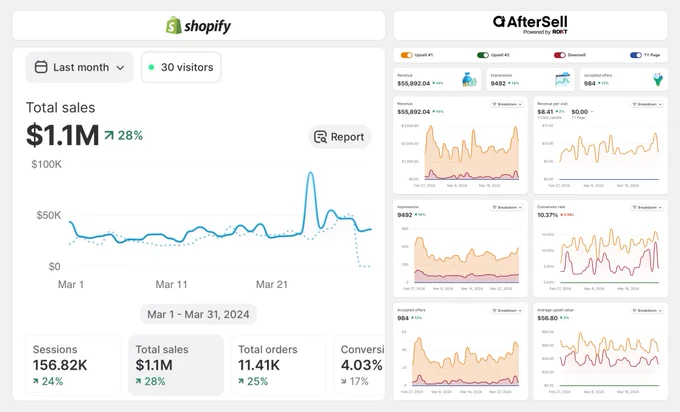Click the Conversion rate line chart

609,256
